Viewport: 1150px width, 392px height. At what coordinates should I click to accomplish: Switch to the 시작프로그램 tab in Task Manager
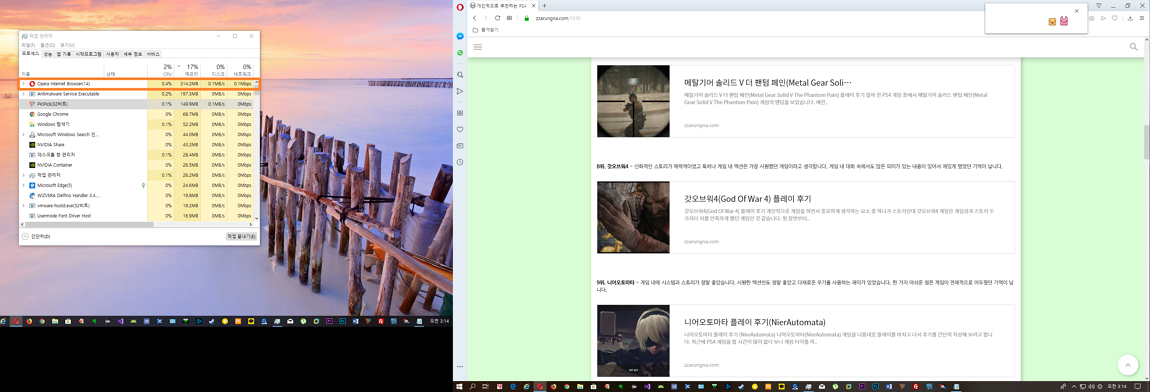tap(89, 54)
